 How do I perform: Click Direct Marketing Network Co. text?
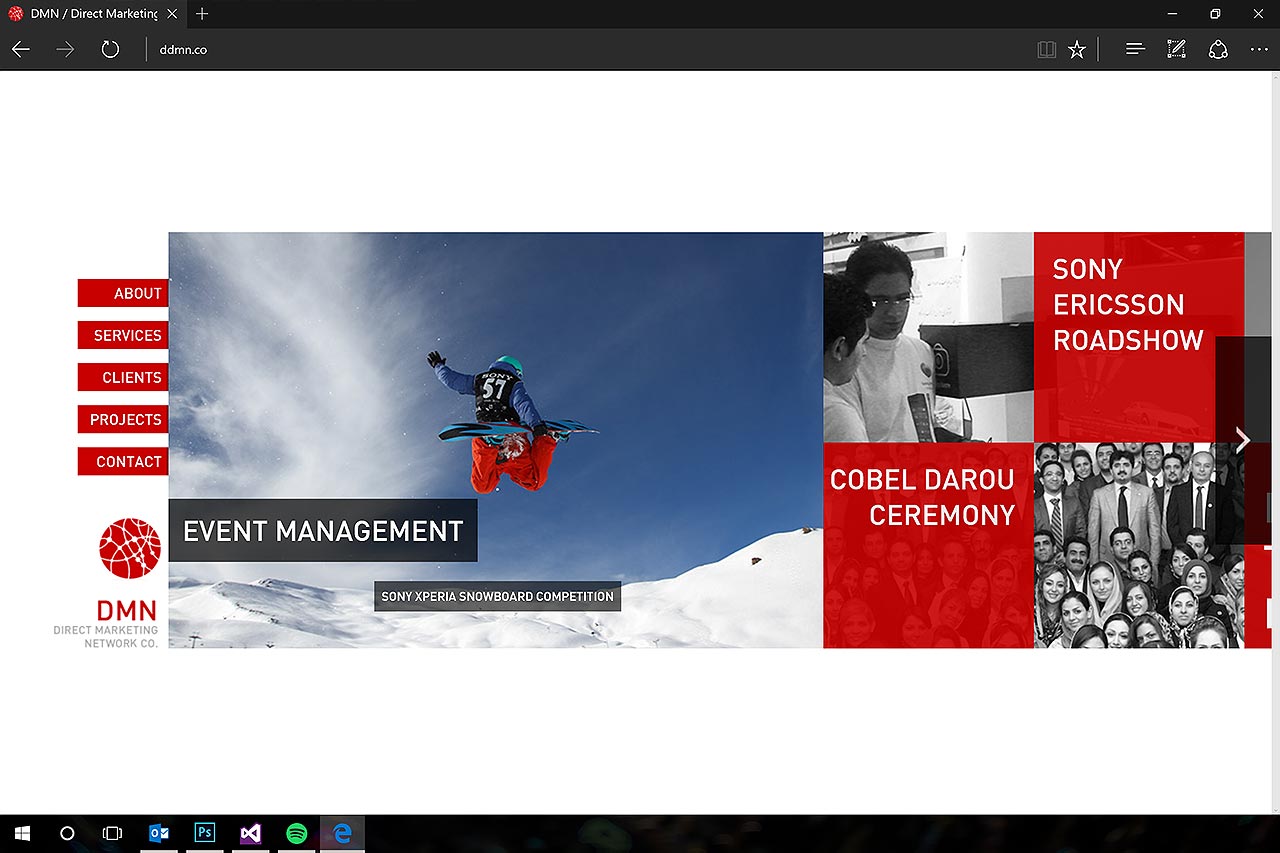click(x=106, y=637)
